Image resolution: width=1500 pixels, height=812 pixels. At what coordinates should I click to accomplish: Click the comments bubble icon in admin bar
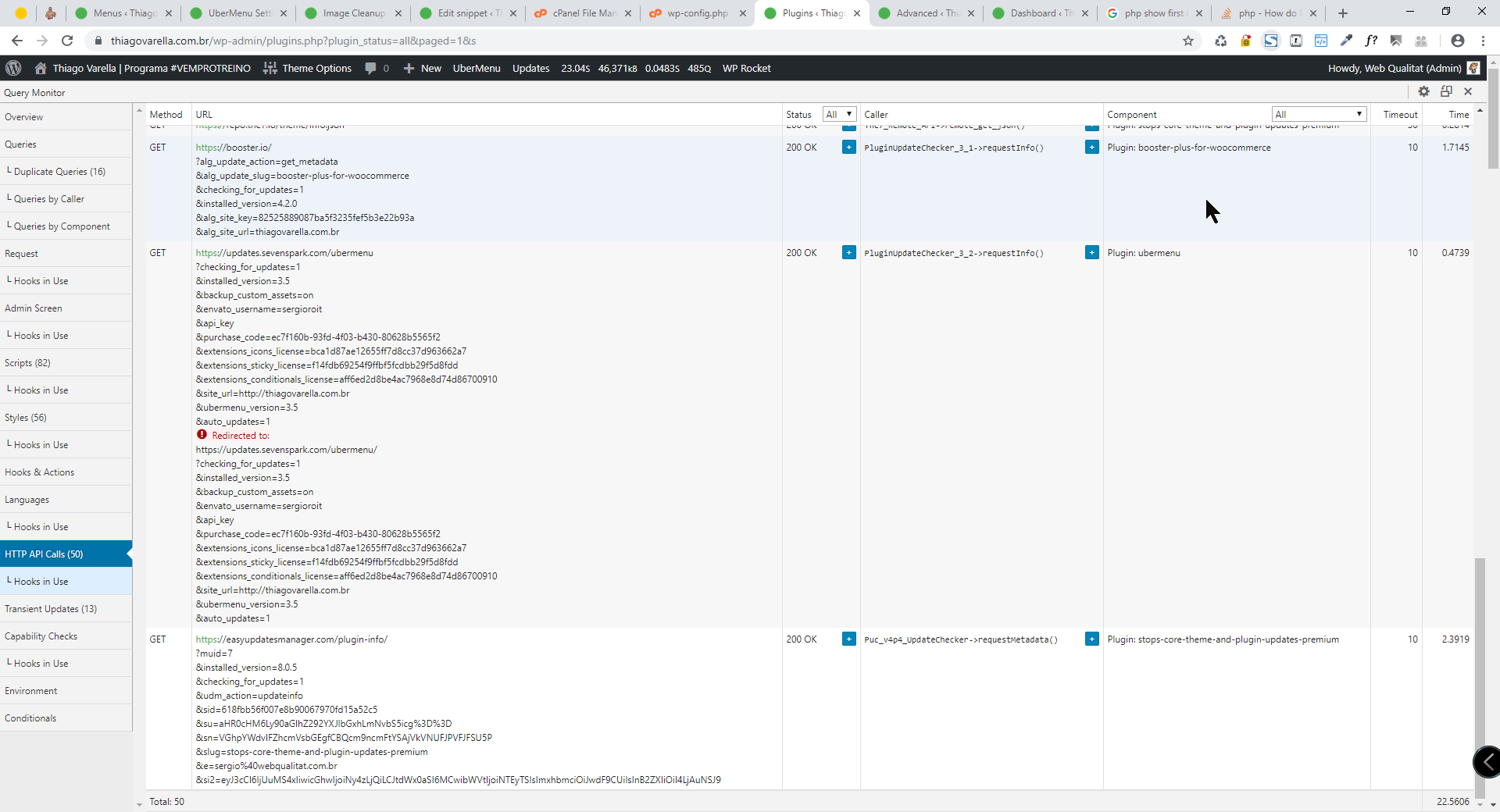(x=371, y=68)
